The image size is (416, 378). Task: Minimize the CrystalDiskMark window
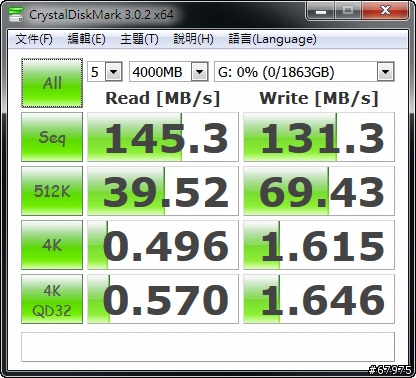[x=321, y=11]
